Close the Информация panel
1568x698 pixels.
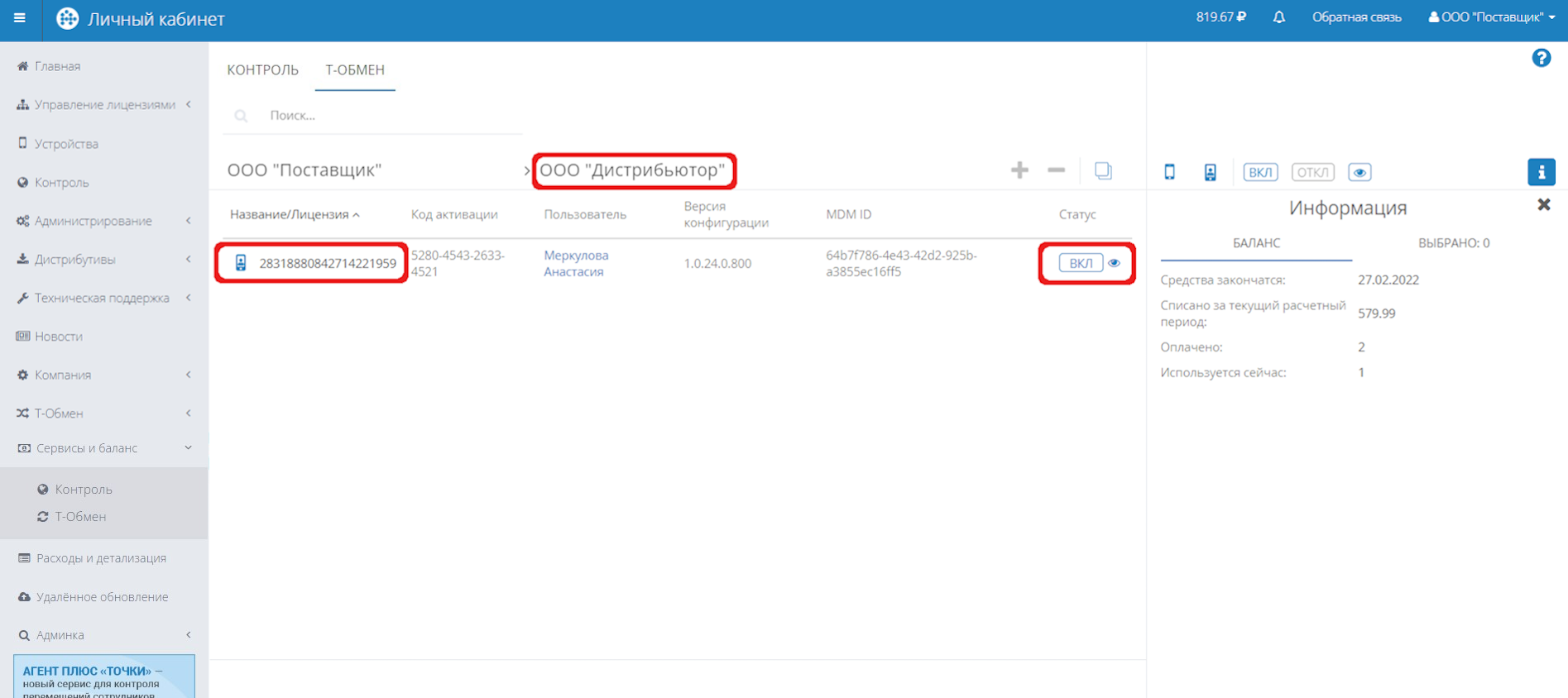1543,204
